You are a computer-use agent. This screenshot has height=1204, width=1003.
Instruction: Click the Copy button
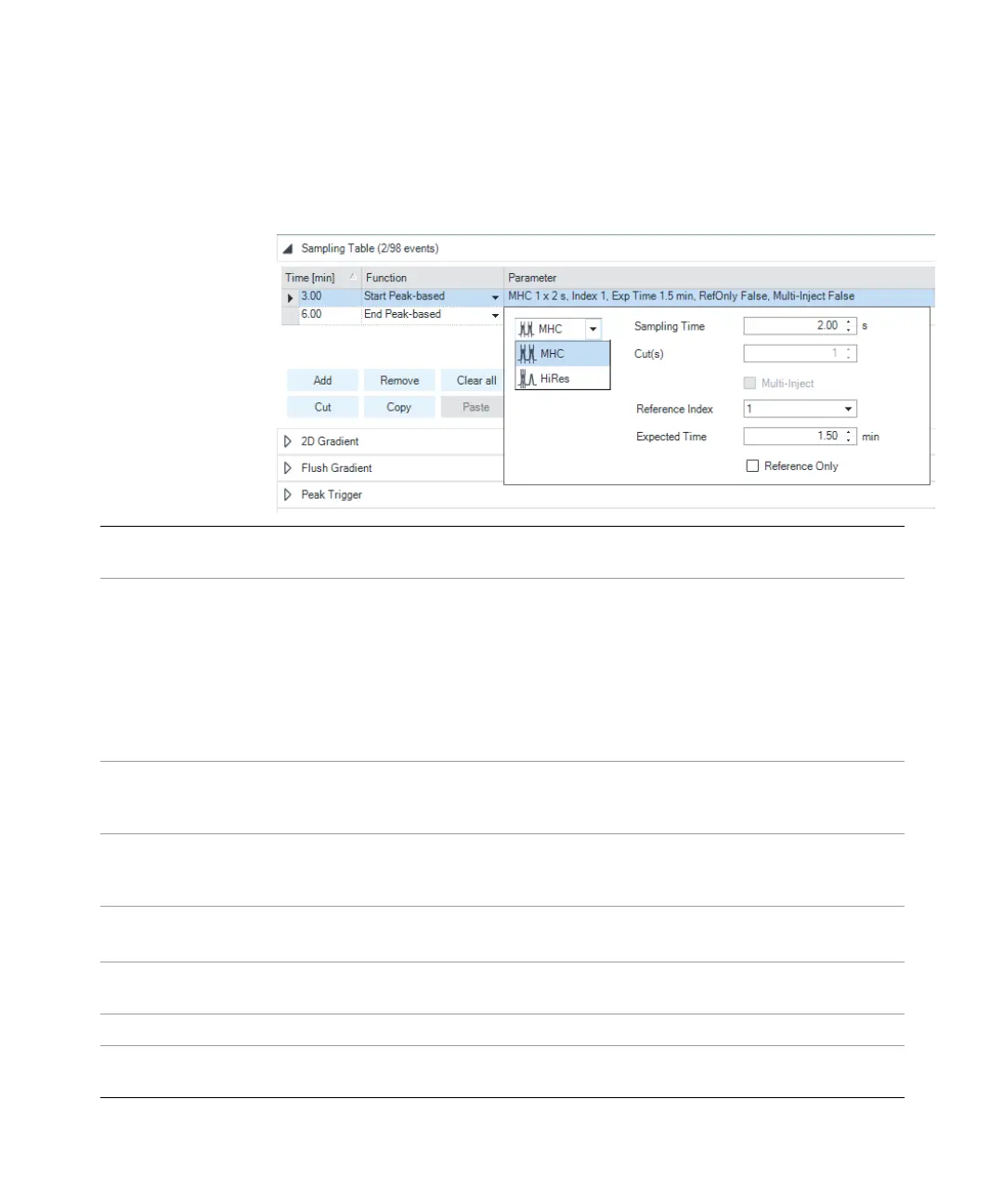pos(399,408)
